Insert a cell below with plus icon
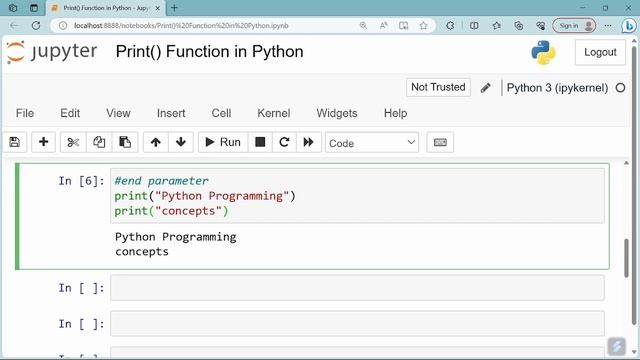640x360 pixels. pyautogui.click(x=43, y=142)
